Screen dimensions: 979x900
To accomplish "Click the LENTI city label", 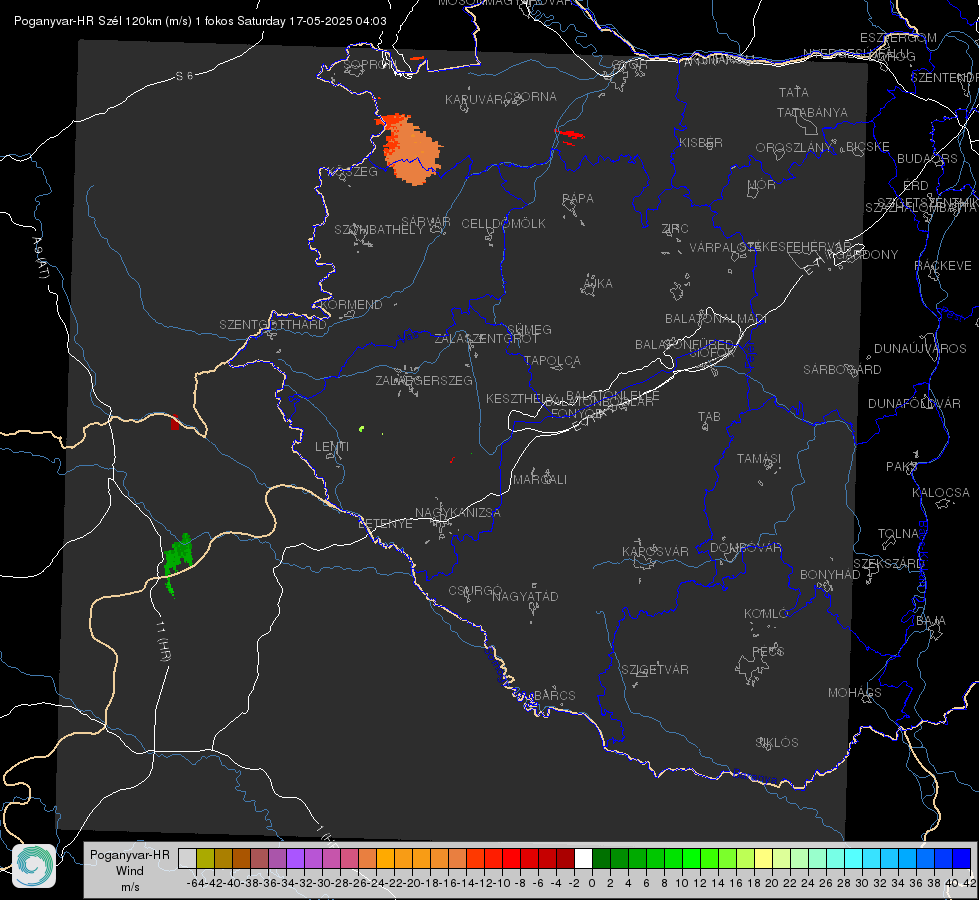I will coord(332,447).
